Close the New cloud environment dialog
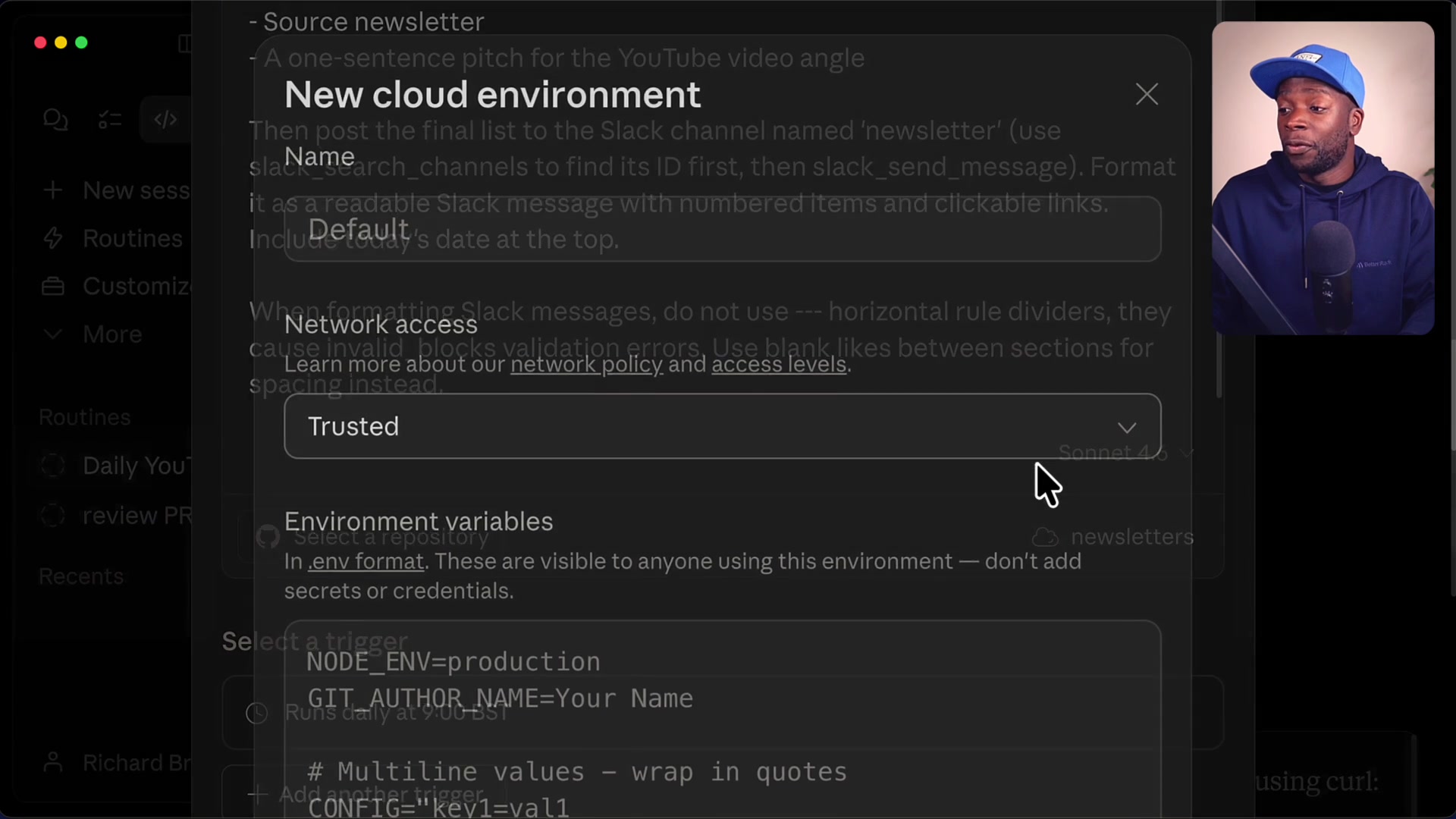This screenshot has height=819, width=1456. (x=1147, y=94)
